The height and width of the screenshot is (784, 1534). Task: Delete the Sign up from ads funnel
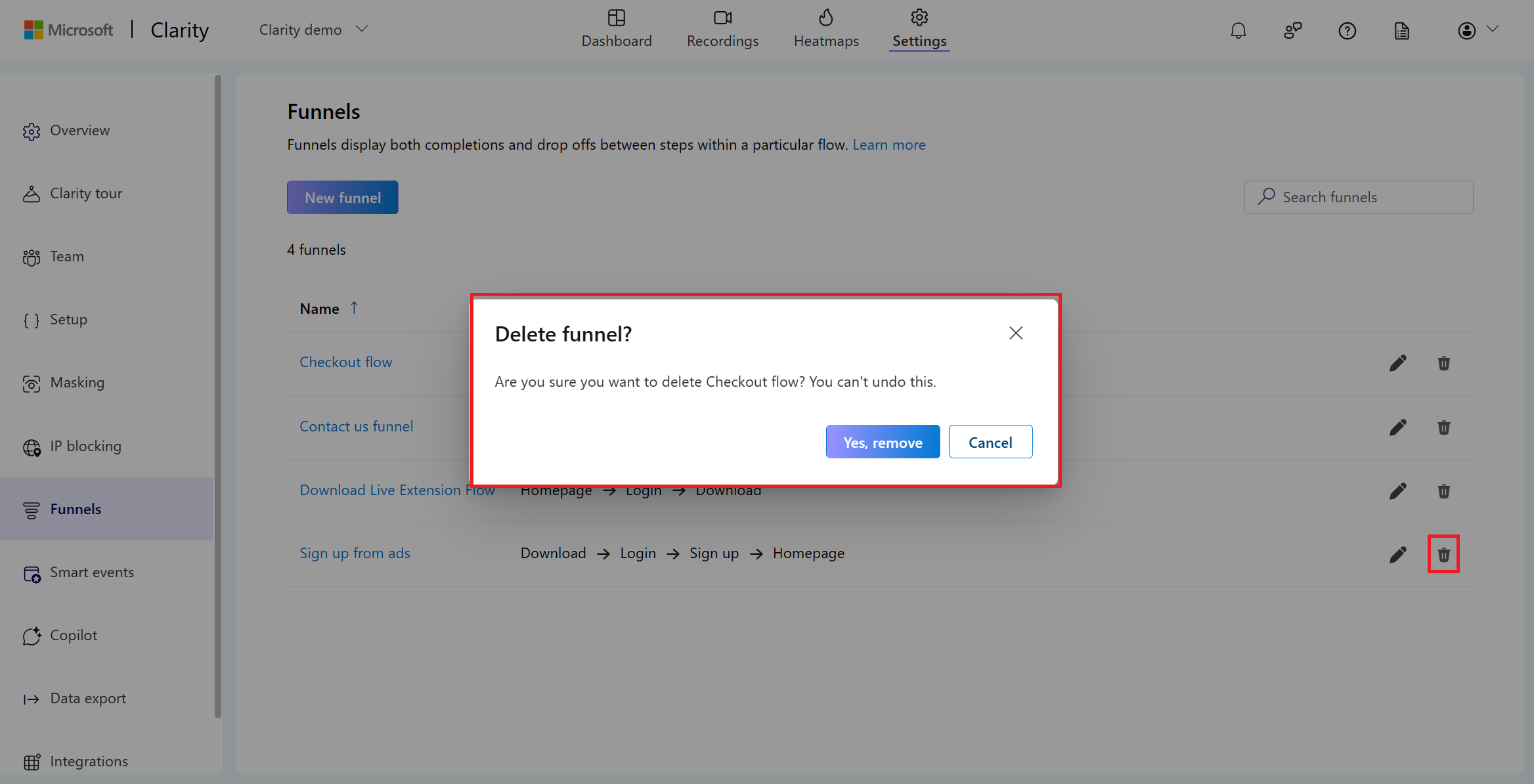(x=1444, y=554)
